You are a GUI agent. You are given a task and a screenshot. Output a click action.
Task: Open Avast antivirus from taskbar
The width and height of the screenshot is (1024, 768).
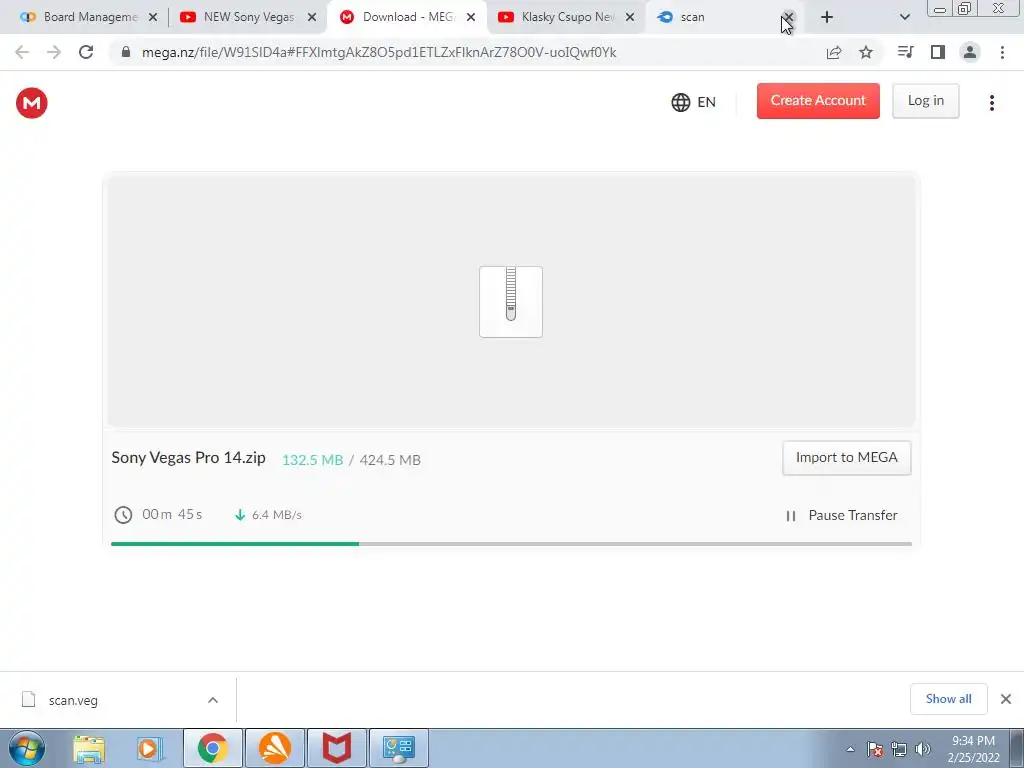point(275,748)
